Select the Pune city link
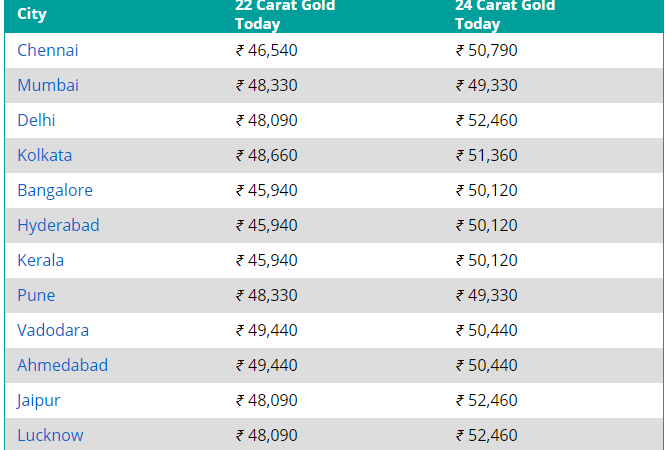Image resolution: width=666 pixels, height=450 pixels. [36, 295]
